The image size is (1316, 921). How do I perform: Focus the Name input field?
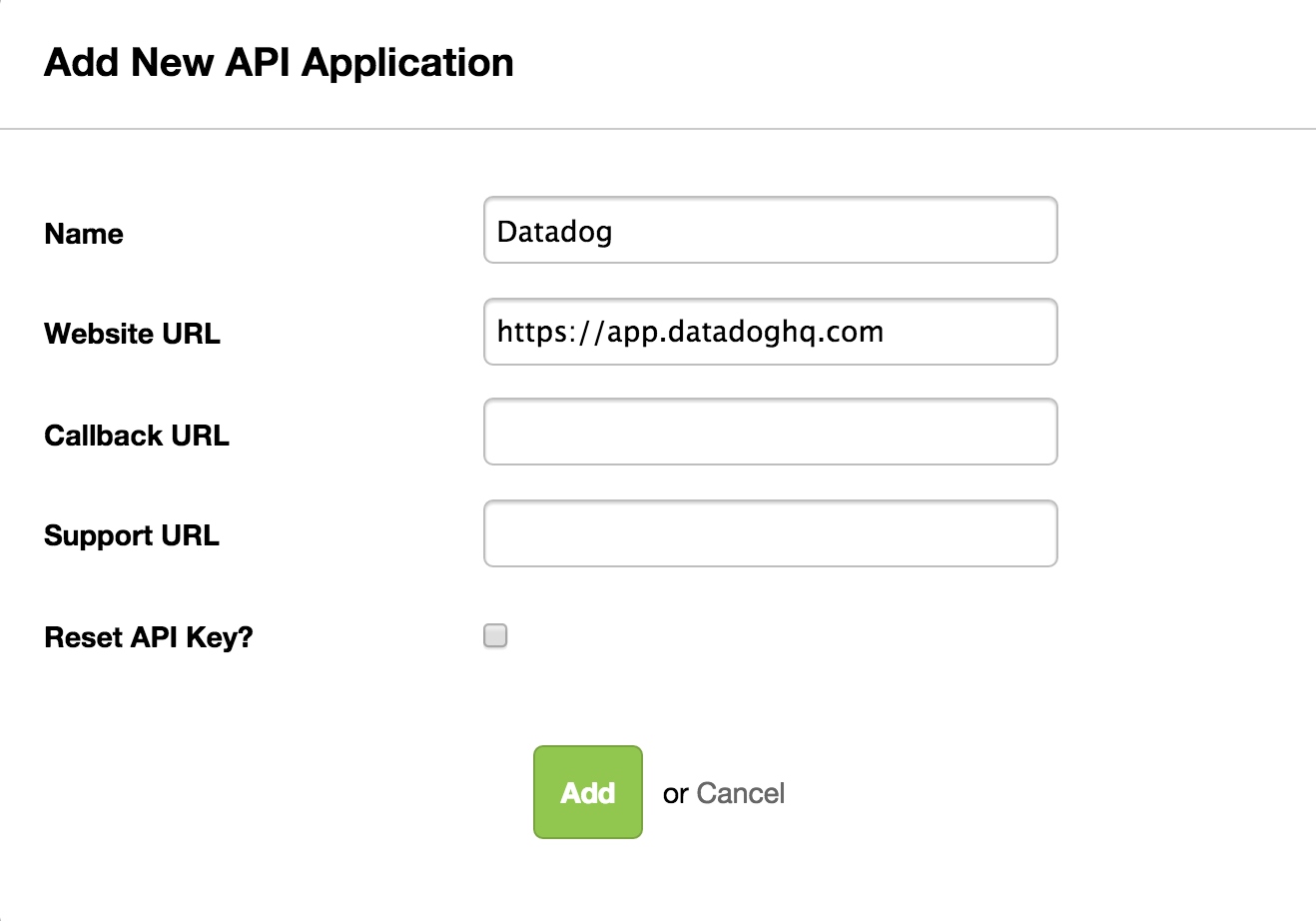(770, 230)
